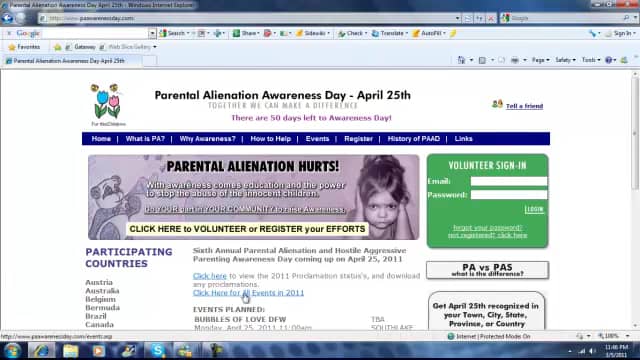The width and height of the screenshot is (640, 360).
Task: Open the What is PA? page
Action: pyautogui.click(x=145, y=139)
